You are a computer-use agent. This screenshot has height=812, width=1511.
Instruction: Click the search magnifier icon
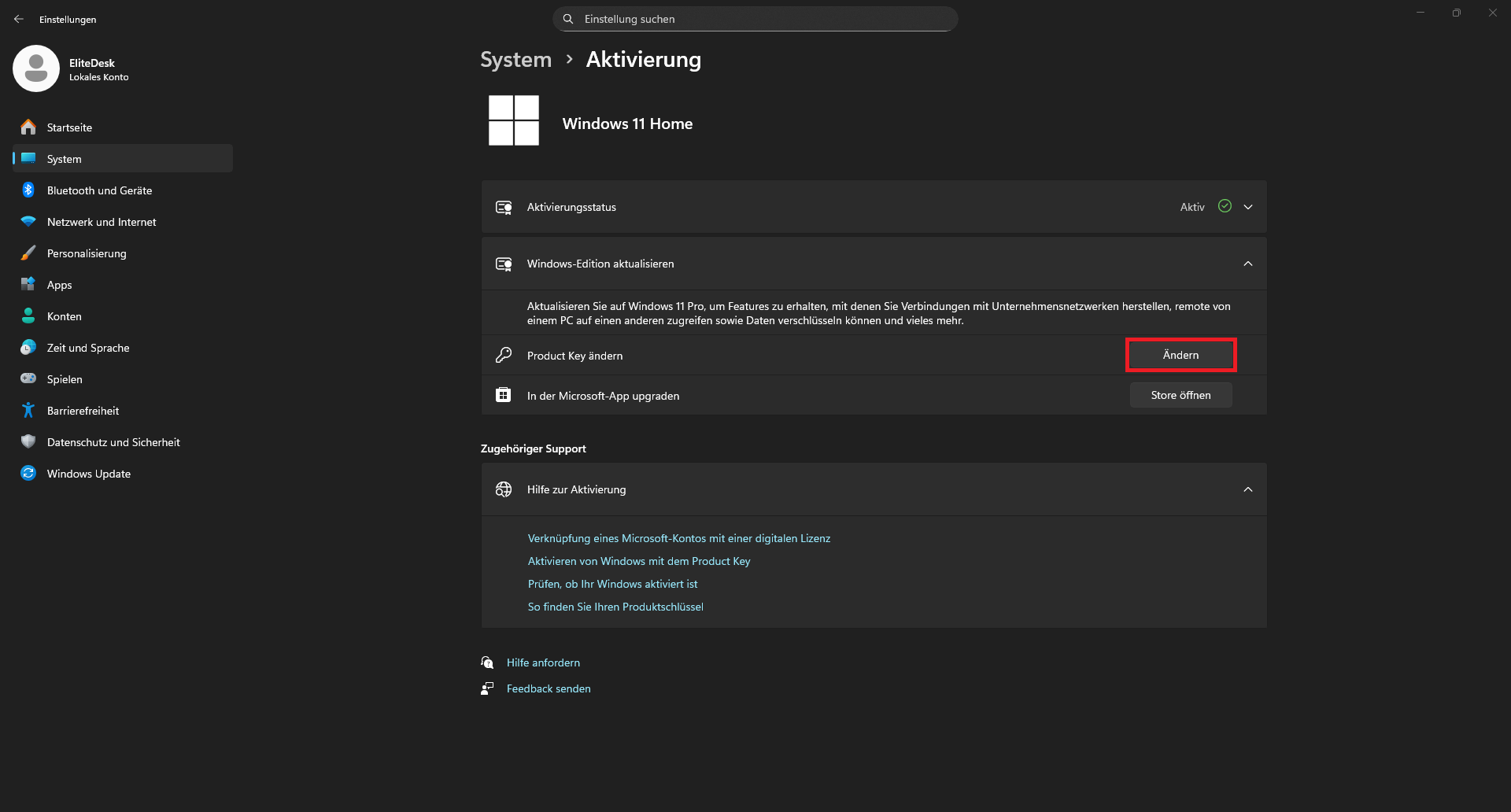568,19
